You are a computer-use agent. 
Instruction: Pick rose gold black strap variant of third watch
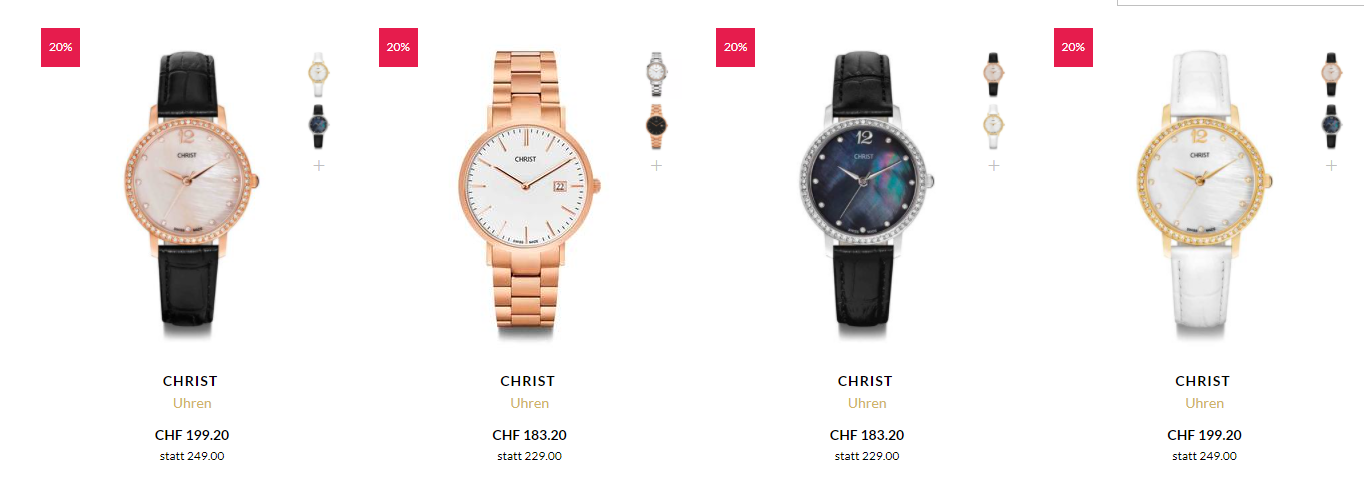993,72
